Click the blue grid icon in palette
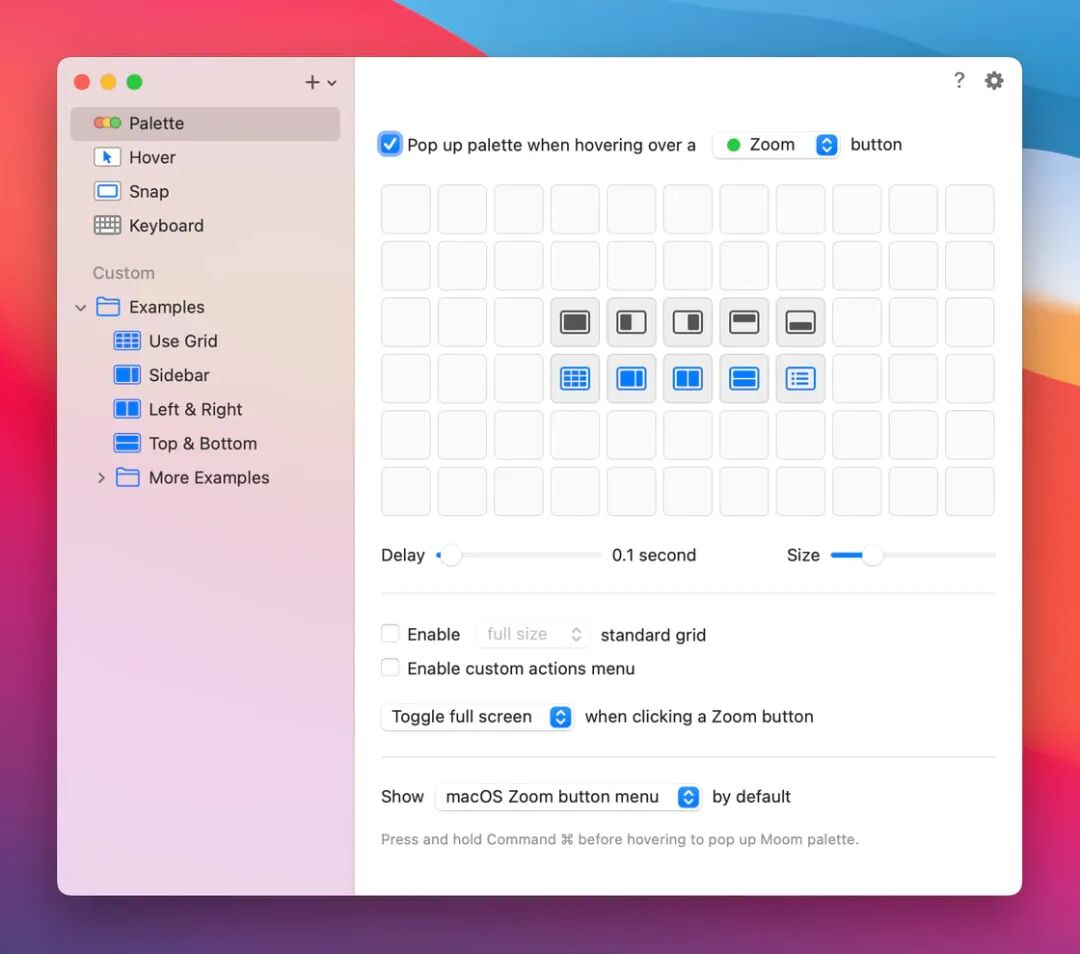The image size is (1080, 954). pos(574,378)
